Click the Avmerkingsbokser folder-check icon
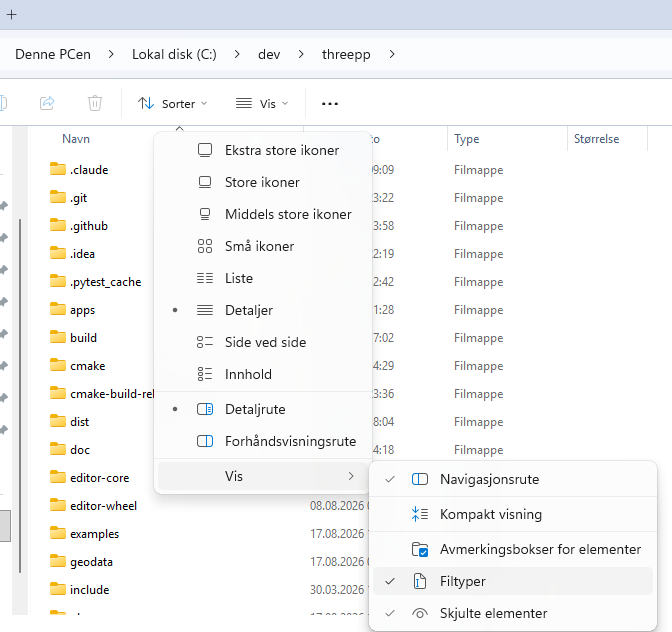The image size is (672, 632). [420, 549]
